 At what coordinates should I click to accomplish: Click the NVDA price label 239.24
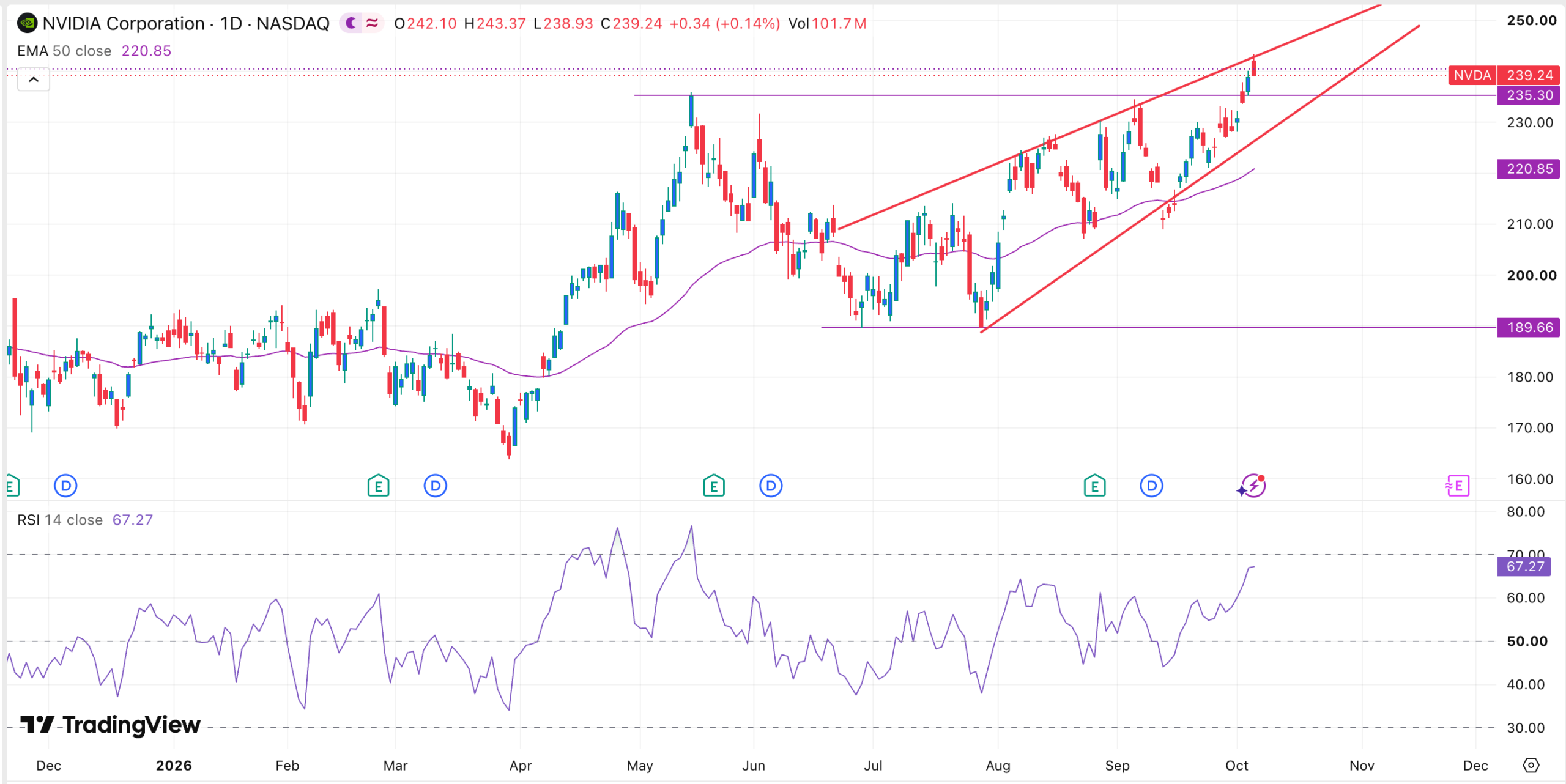(x=1505, y=75)
